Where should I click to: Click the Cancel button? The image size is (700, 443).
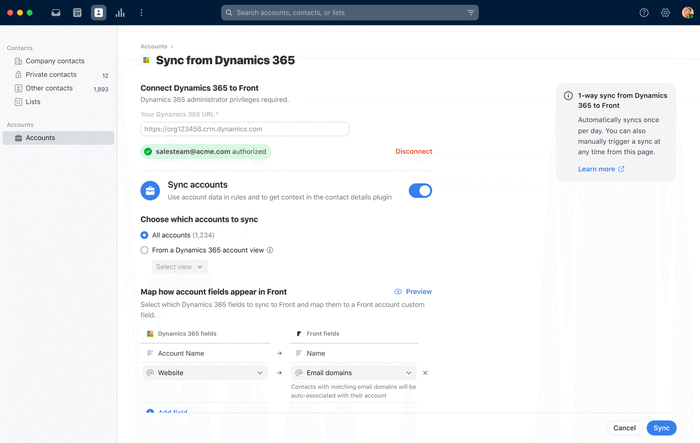coord(624,428)
